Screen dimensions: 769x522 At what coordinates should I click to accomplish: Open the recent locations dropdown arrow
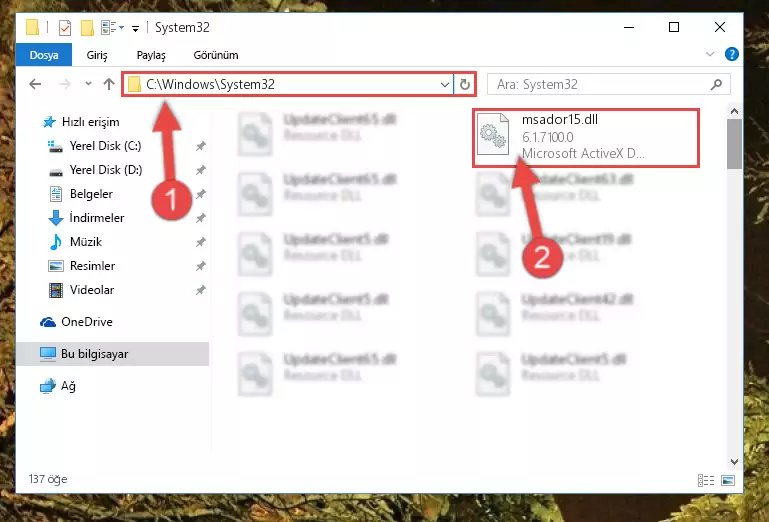coord(88,84)
